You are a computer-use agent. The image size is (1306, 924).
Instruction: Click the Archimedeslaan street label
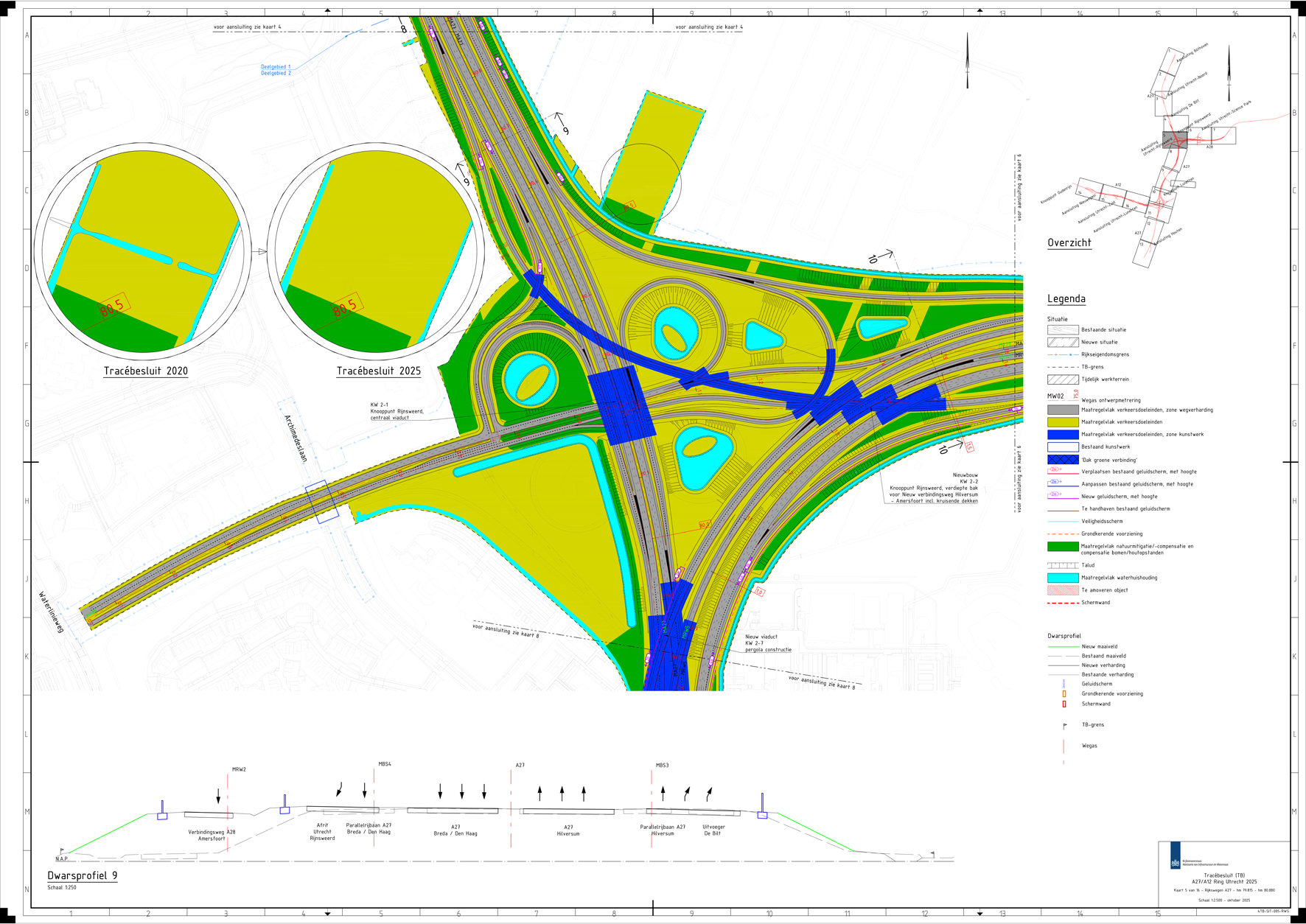point(296,438)
